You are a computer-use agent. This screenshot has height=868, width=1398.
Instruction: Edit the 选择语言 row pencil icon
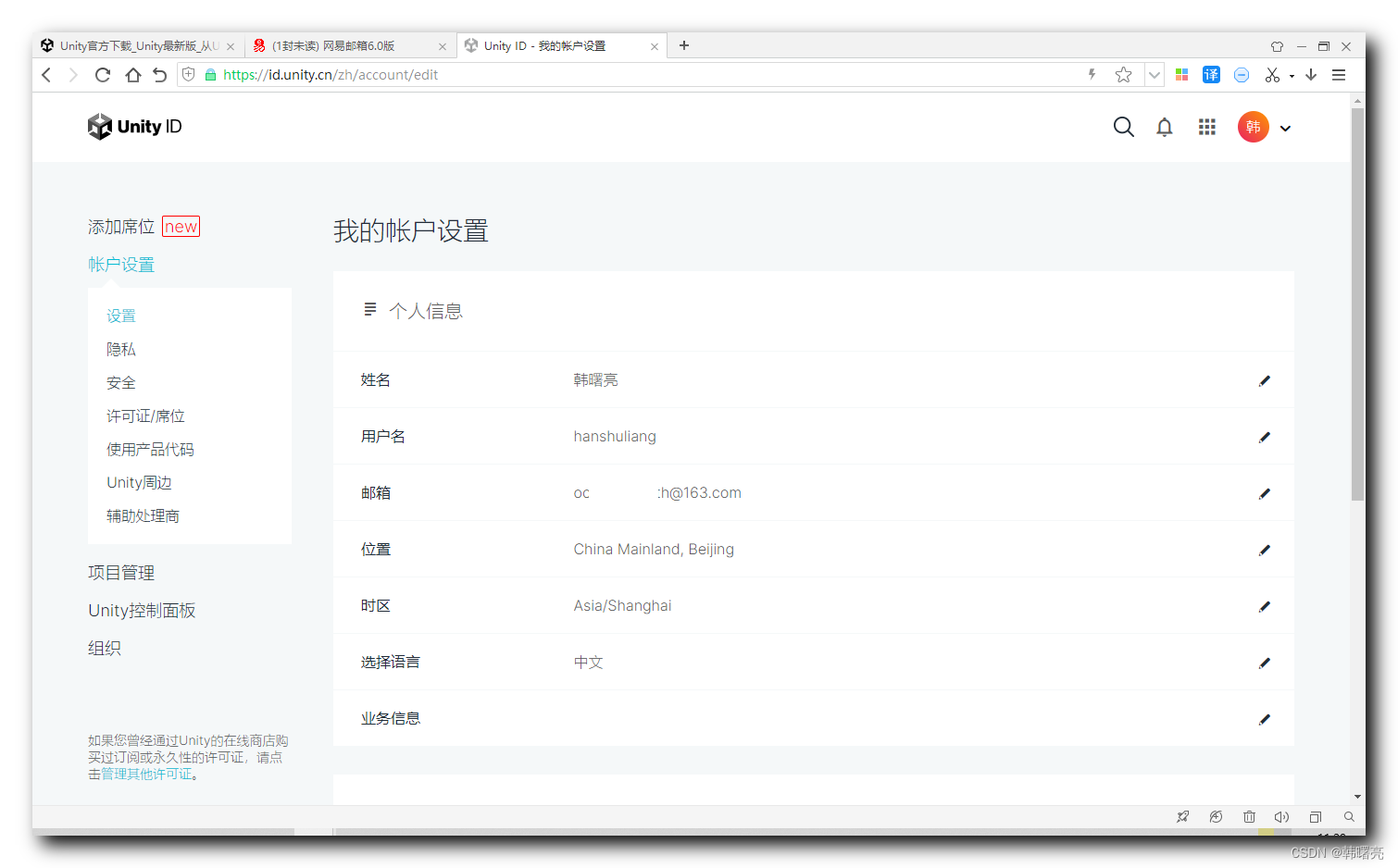(x=1265, y=663)
